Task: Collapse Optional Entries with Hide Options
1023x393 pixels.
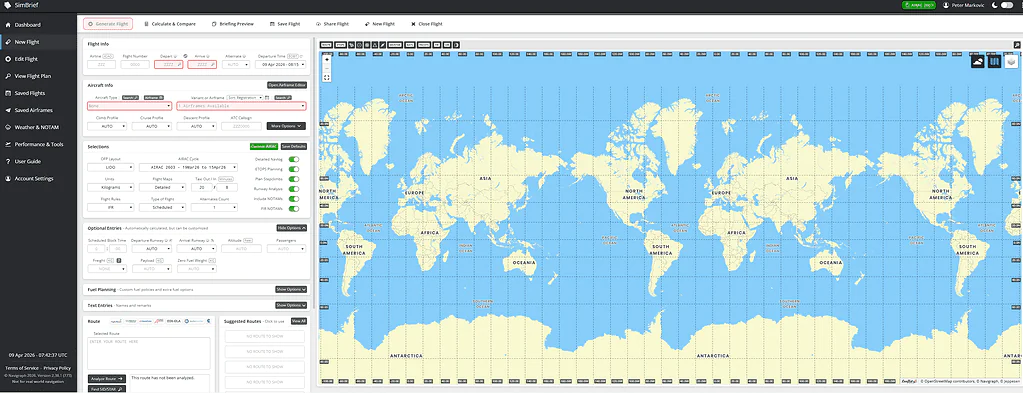Action: tap(291, 228)
